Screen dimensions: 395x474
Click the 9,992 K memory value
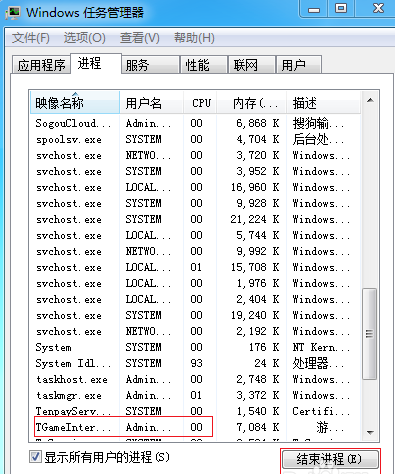point(258,251)
